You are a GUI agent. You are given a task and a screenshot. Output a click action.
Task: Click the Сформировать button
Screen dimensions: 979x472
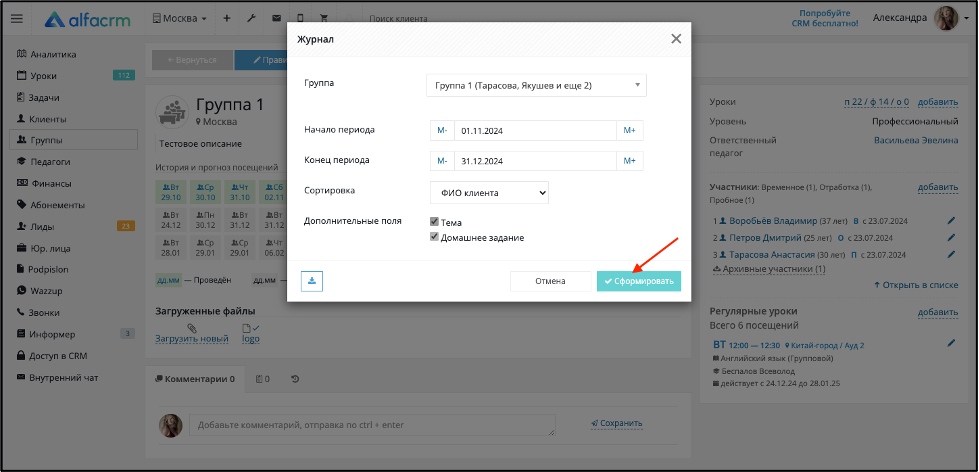pos(639,281)
